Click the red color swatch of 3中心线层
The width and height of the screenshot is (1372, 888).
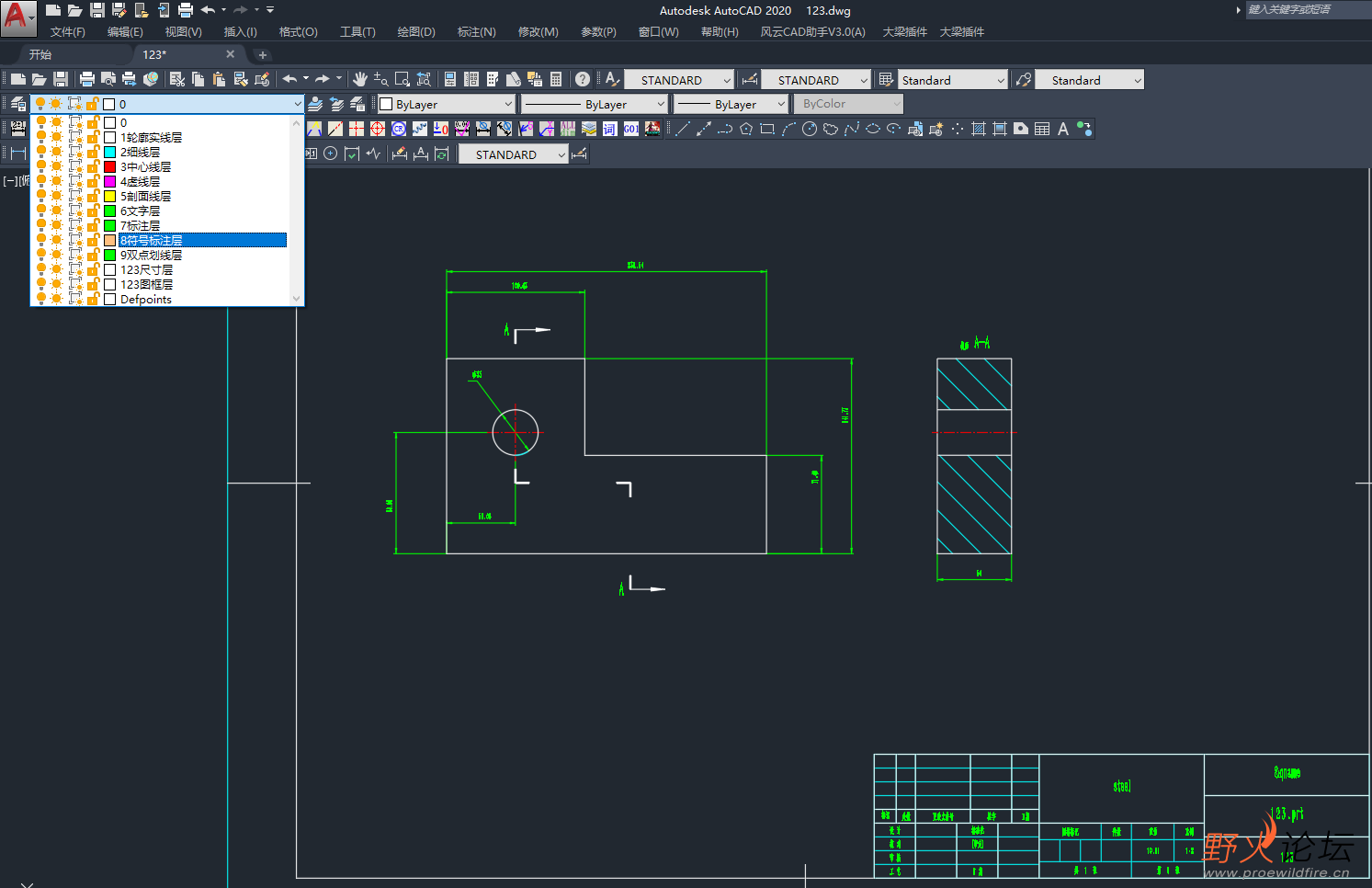[109, 166]
